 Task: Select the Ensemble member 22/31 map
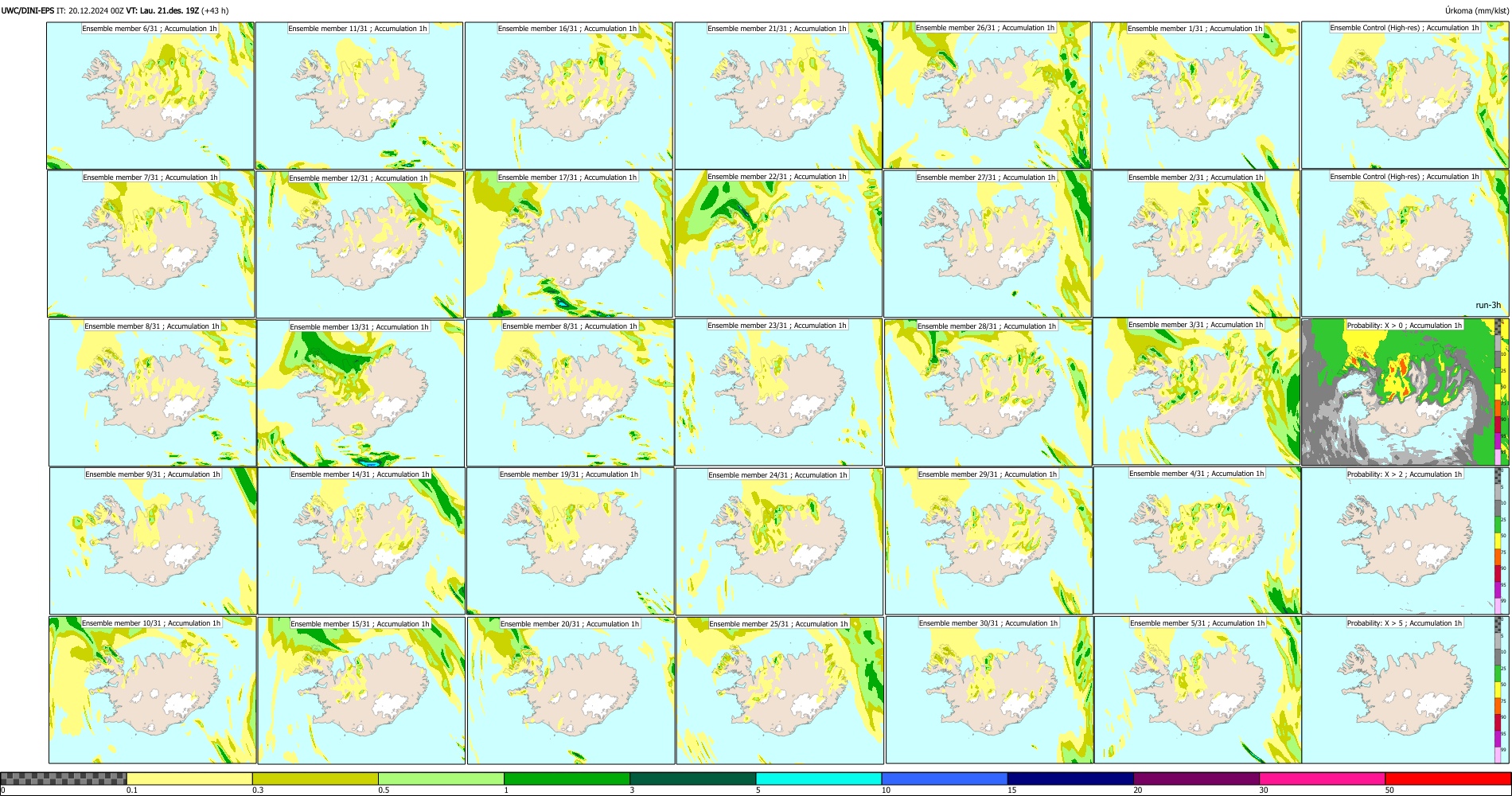tap(778, 244)
